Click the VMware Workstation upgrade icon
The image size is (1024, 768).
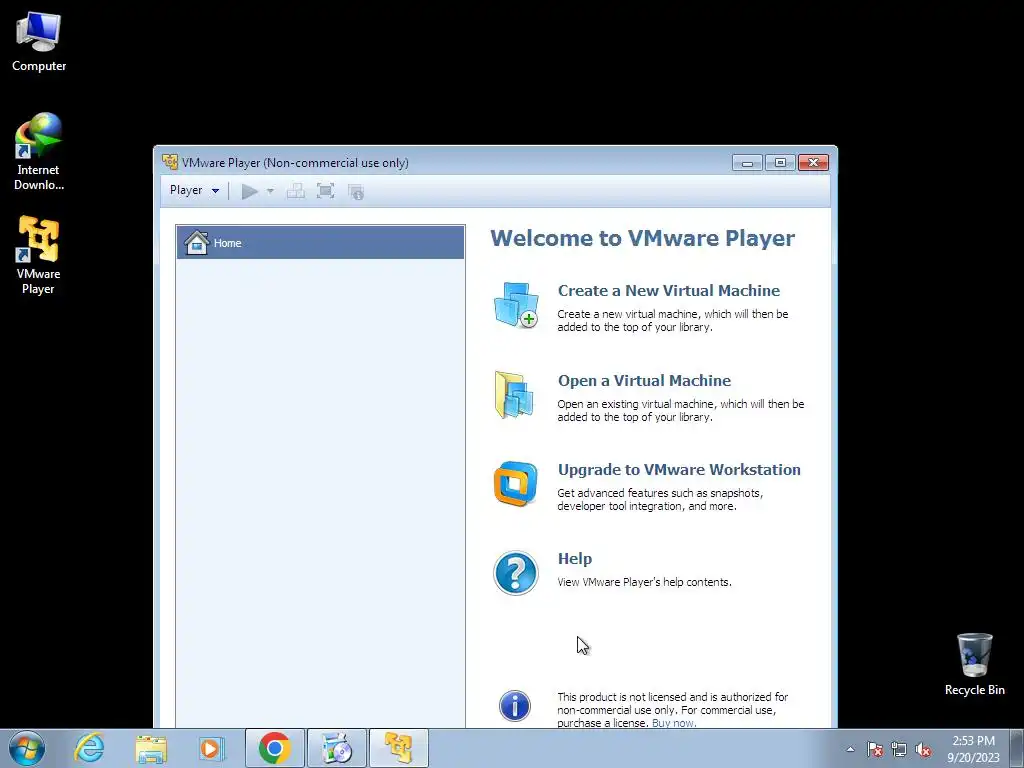(x=515, y=484)
